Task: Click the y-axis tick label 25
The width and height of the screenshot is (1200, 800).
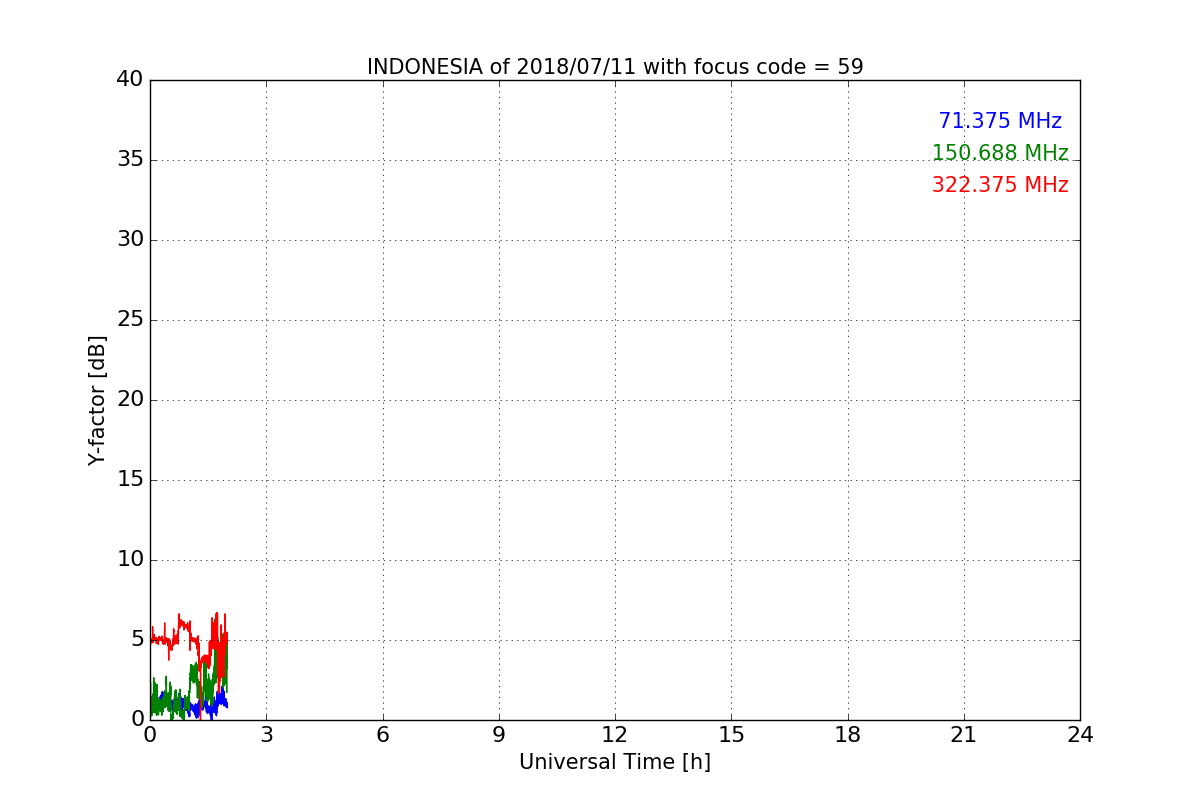Action: pyautogui.click(x=130, y=320)
